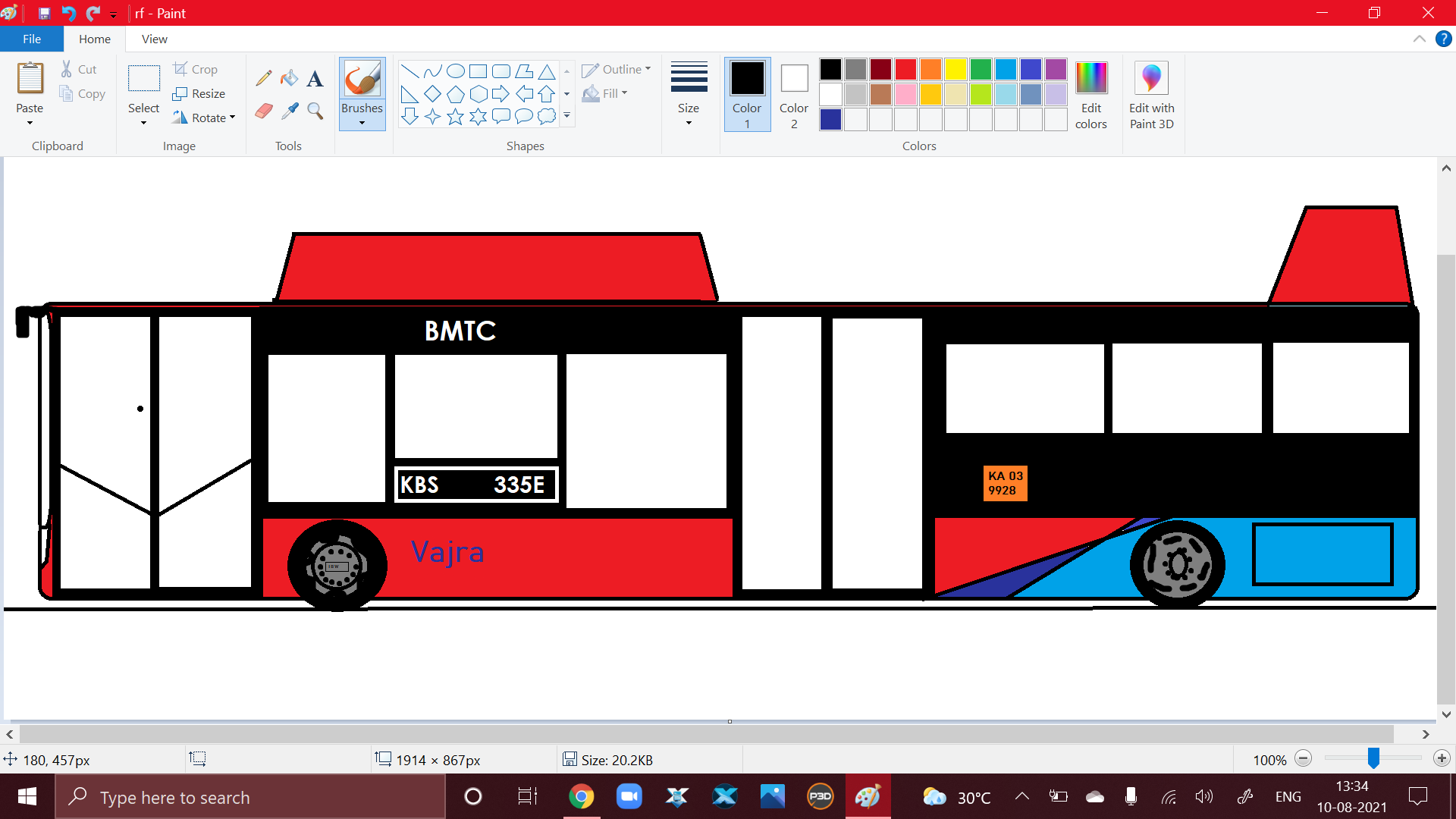Screen dimensions: 1456x819
Task: Click the Windows Start button
Action: coord(27,796)
